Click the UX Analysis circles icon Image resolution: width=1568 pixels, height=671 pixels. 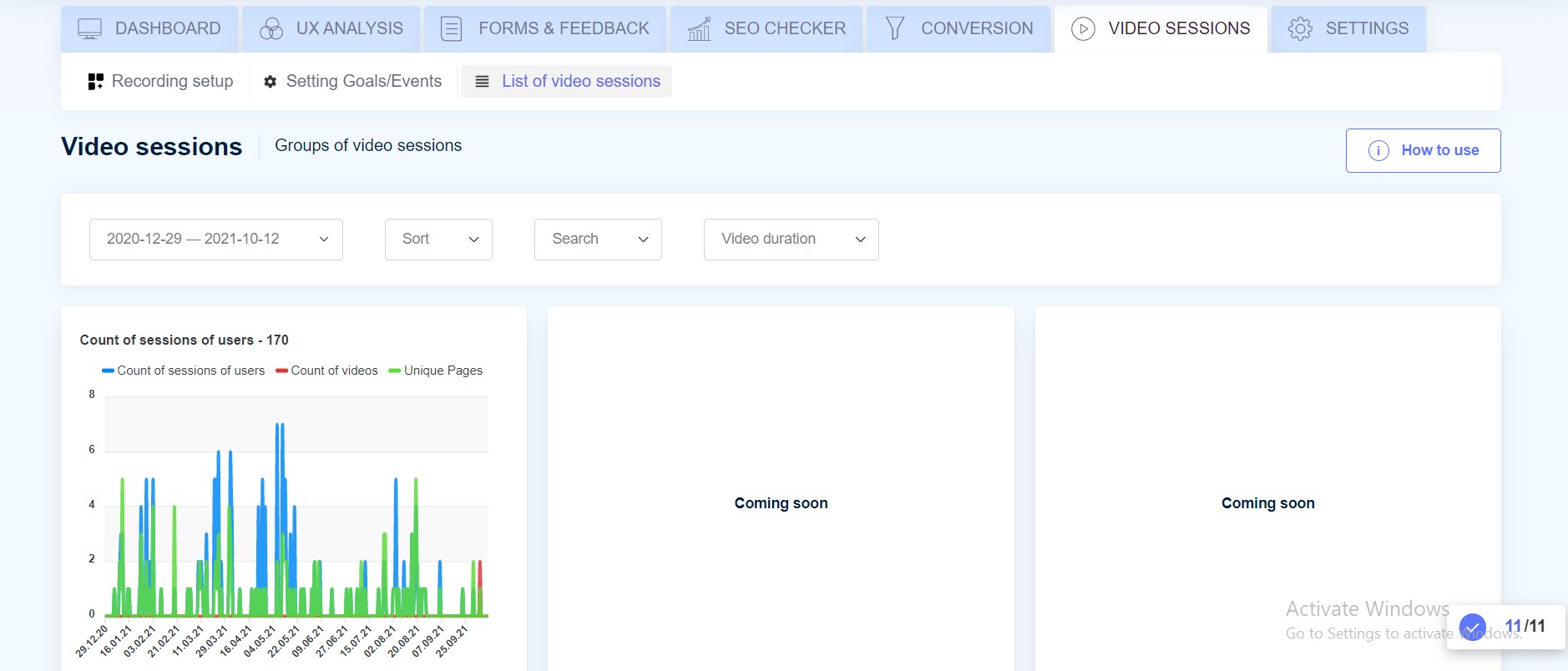pyautogui.click(x=271, y=29)
